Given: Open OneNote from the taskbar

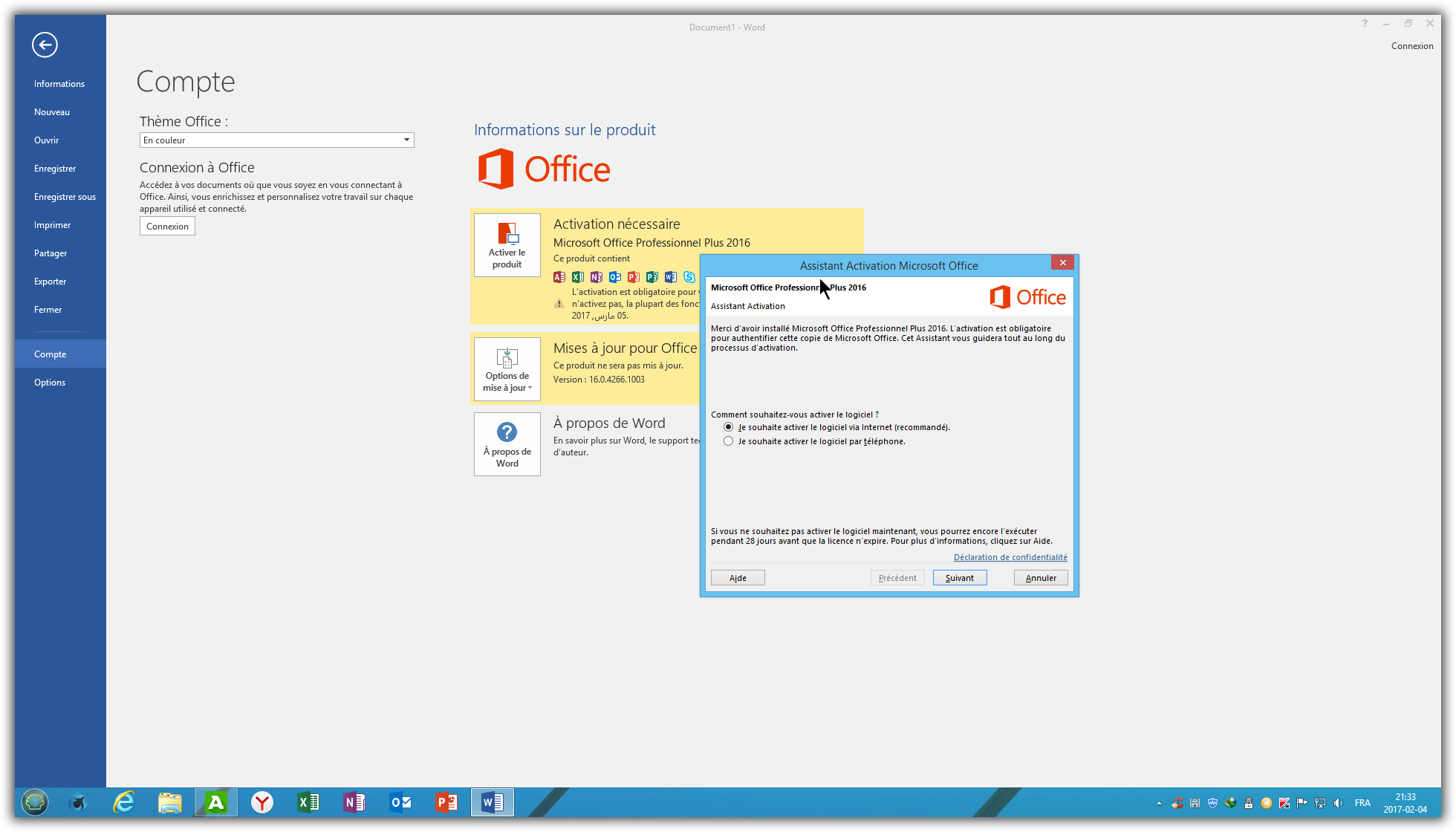Looking at the screenshot, I should (x=354, y=802).
